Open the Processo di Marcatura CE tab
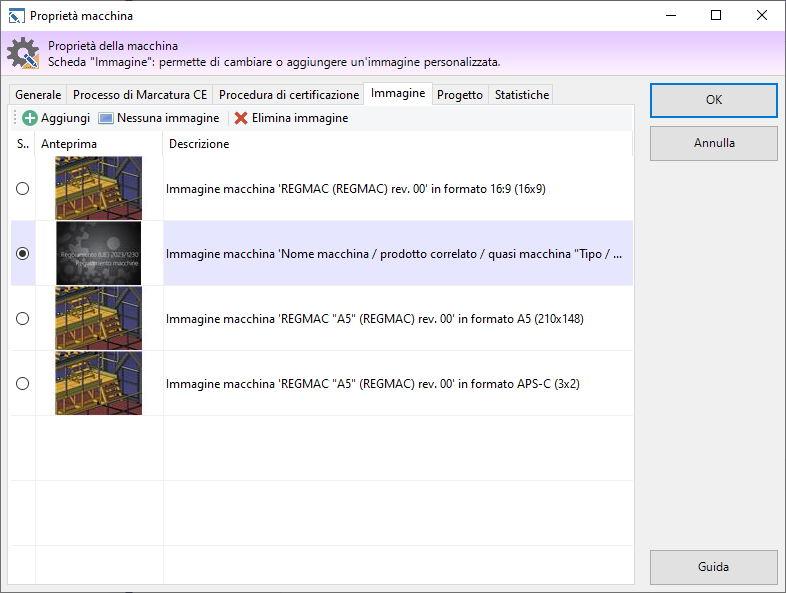Viewport: 786px width, 593px height. pos(139,95)
